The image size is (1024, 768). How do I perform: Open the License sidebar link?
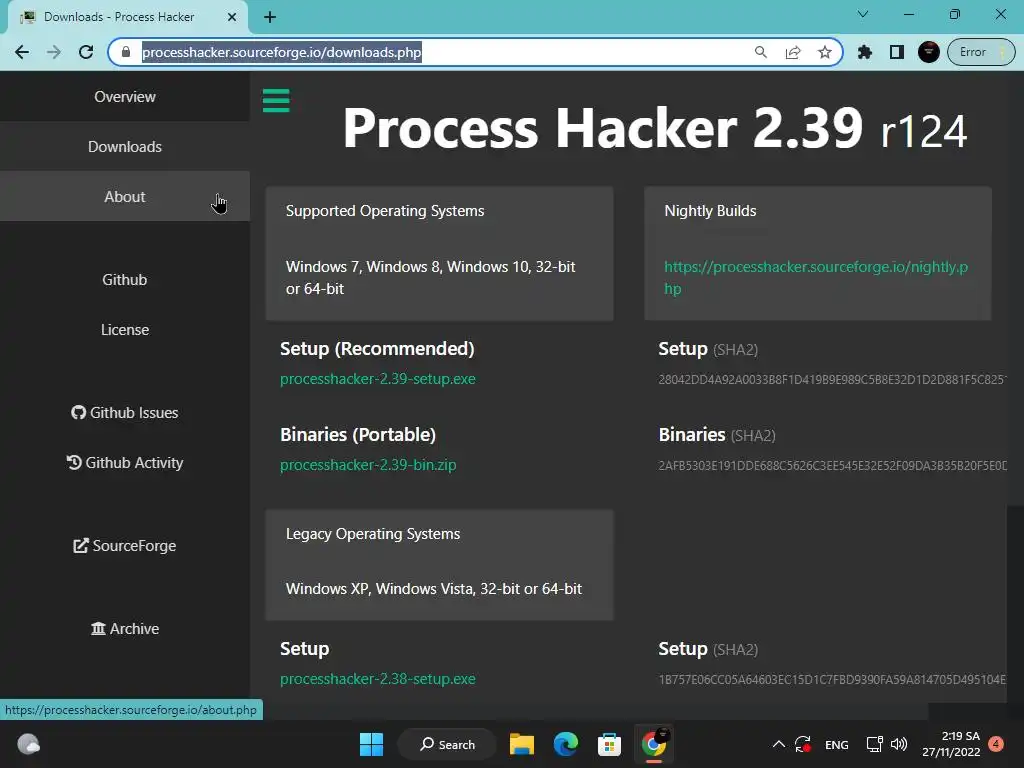click(x=125, y=330)
